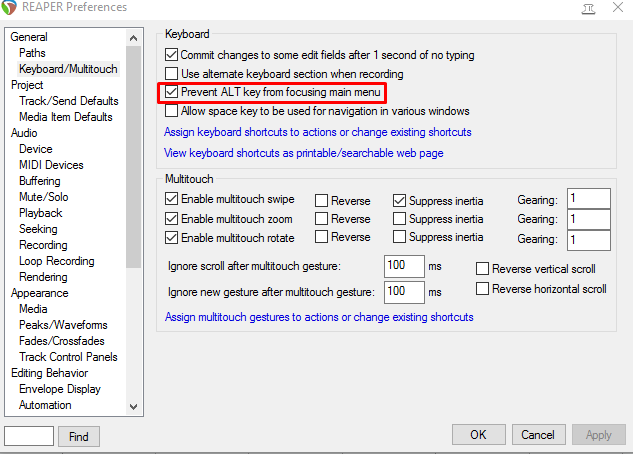Screen dimensions: 633x454
Task: Open Seeking preferences page
Action: point(38,229)
